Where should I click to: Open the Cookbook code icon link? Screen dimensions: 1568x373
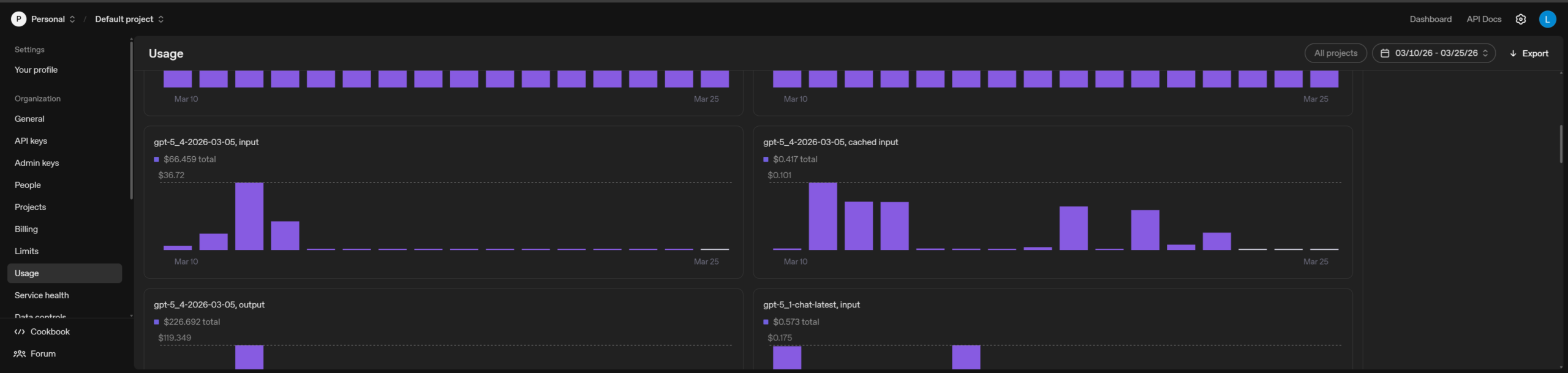[x=20, y=331]
